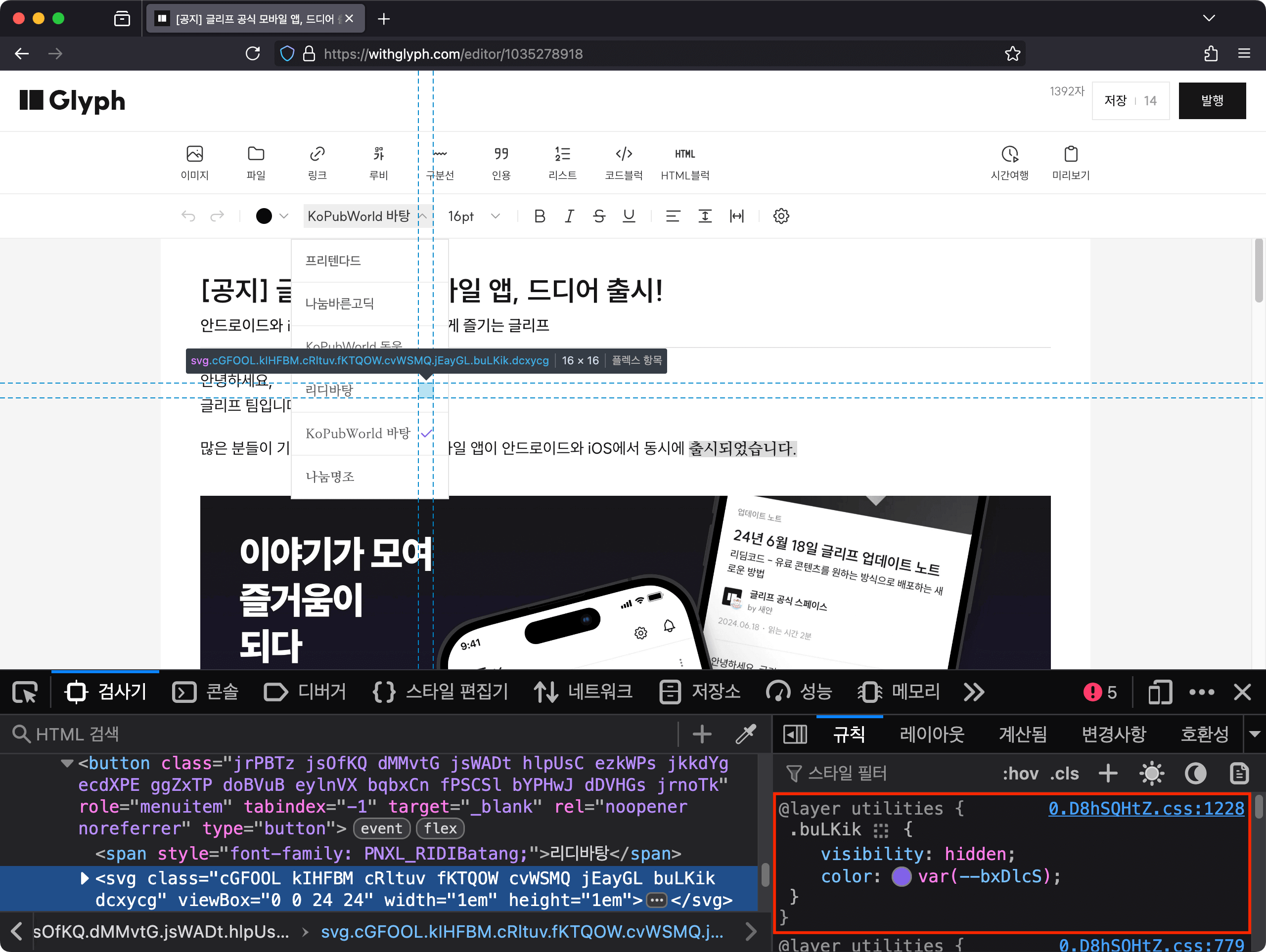Toggle dark color scheme simulation

coord(1195,774)
